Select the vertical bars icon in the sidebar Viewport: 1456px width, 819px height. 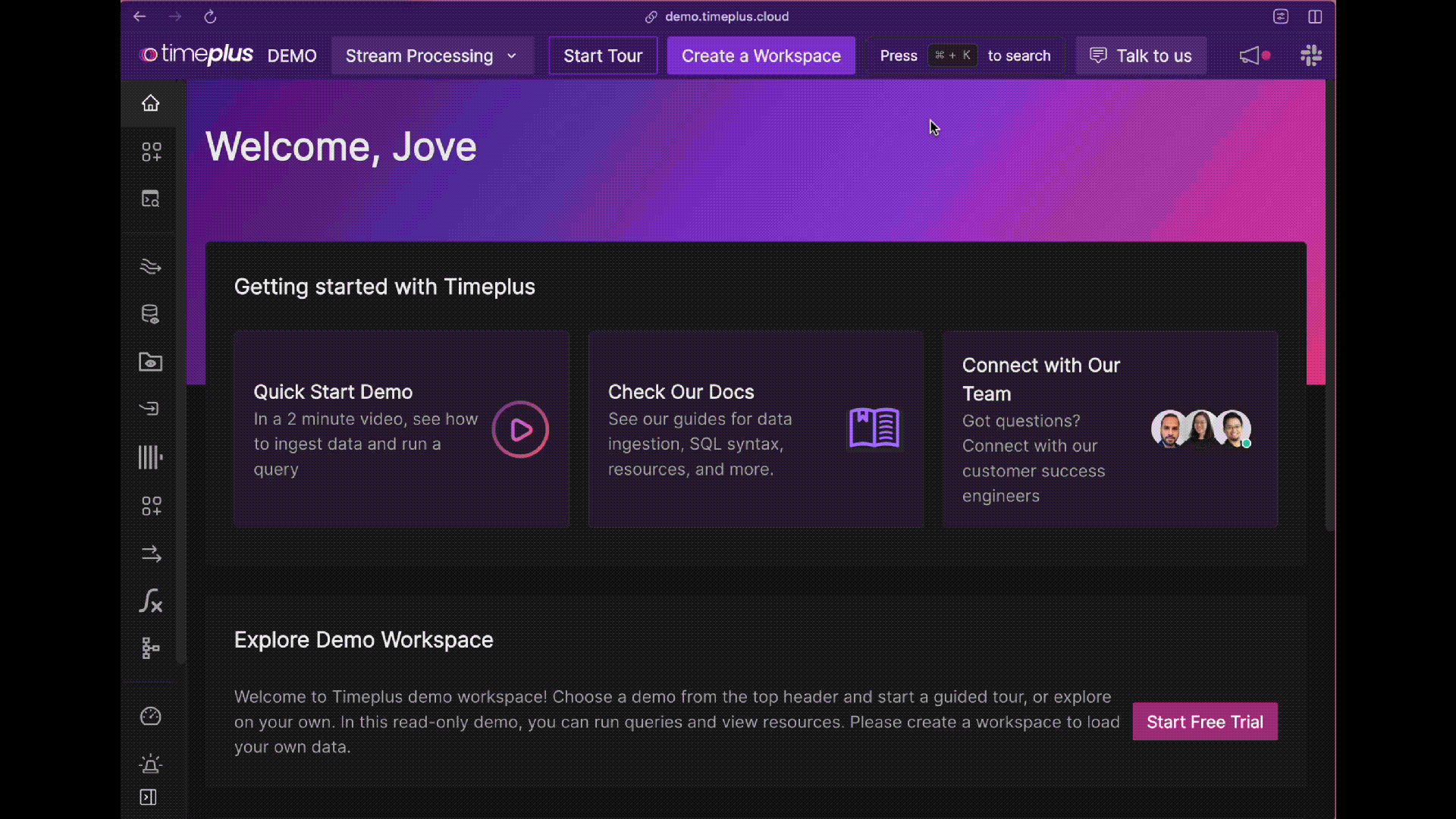pos(150,457)
